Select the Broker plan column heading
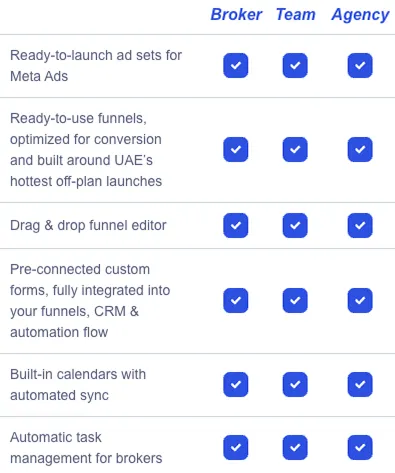The image size is (395, 473). tap(236, 15)
